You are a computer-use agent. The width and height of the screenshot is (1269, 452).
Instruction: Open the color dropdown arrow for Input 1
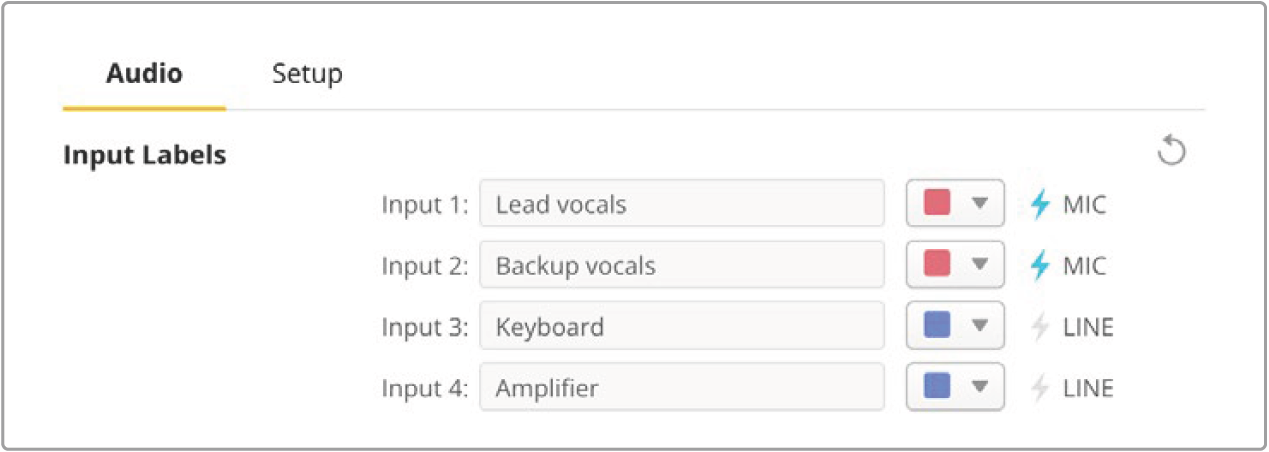pos(980,204)
